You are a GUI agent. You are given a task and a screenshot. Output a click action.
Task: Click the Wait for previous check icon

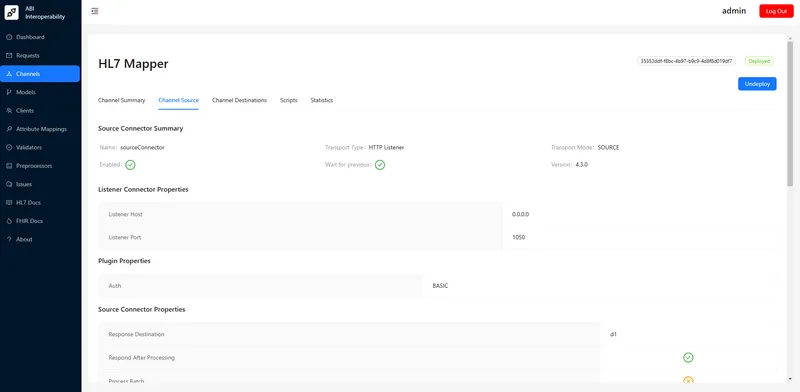tap(380, 165)
